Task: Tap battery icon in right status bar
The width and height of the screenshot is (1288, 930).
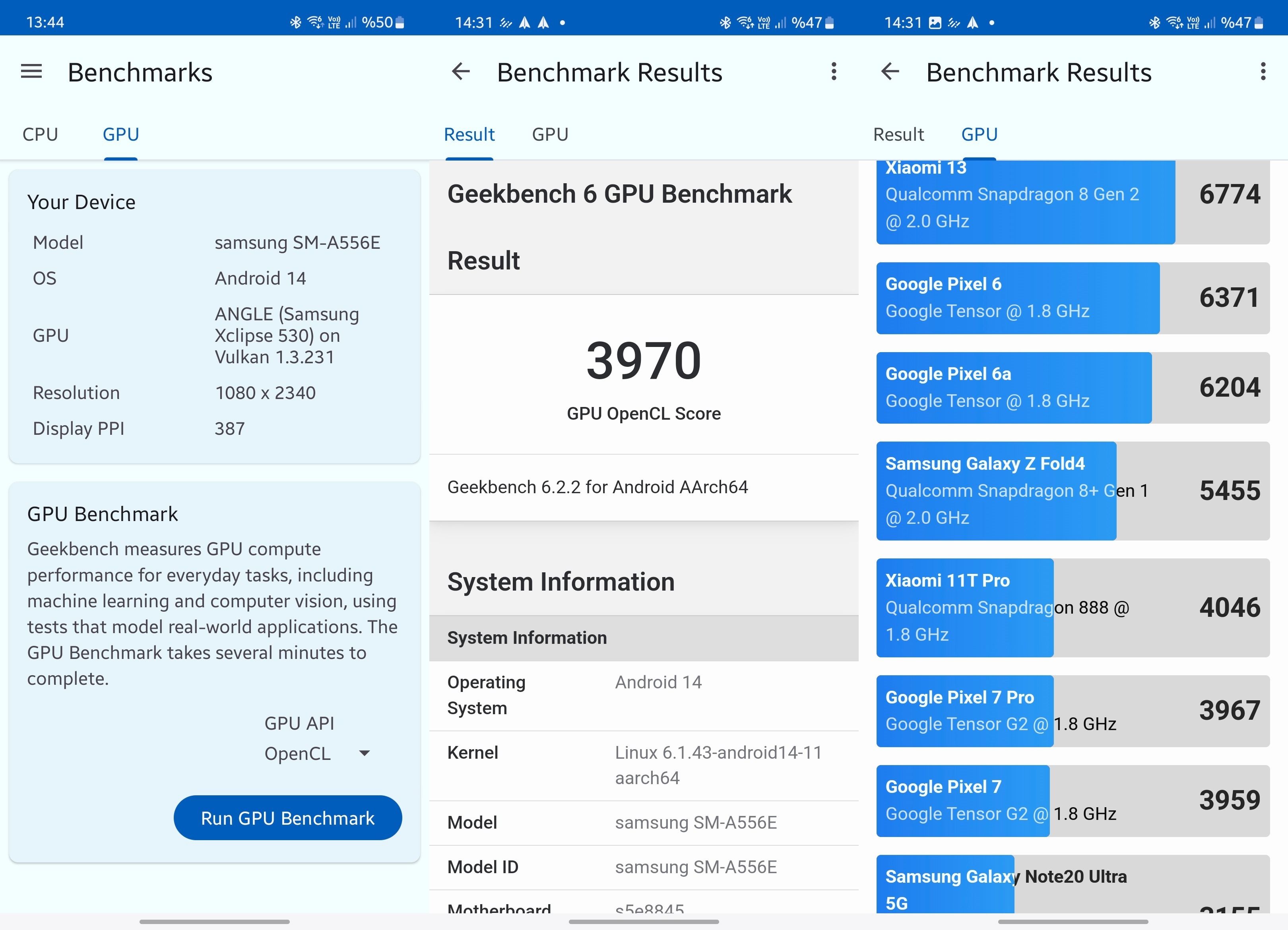Action: coord(1259,23)
